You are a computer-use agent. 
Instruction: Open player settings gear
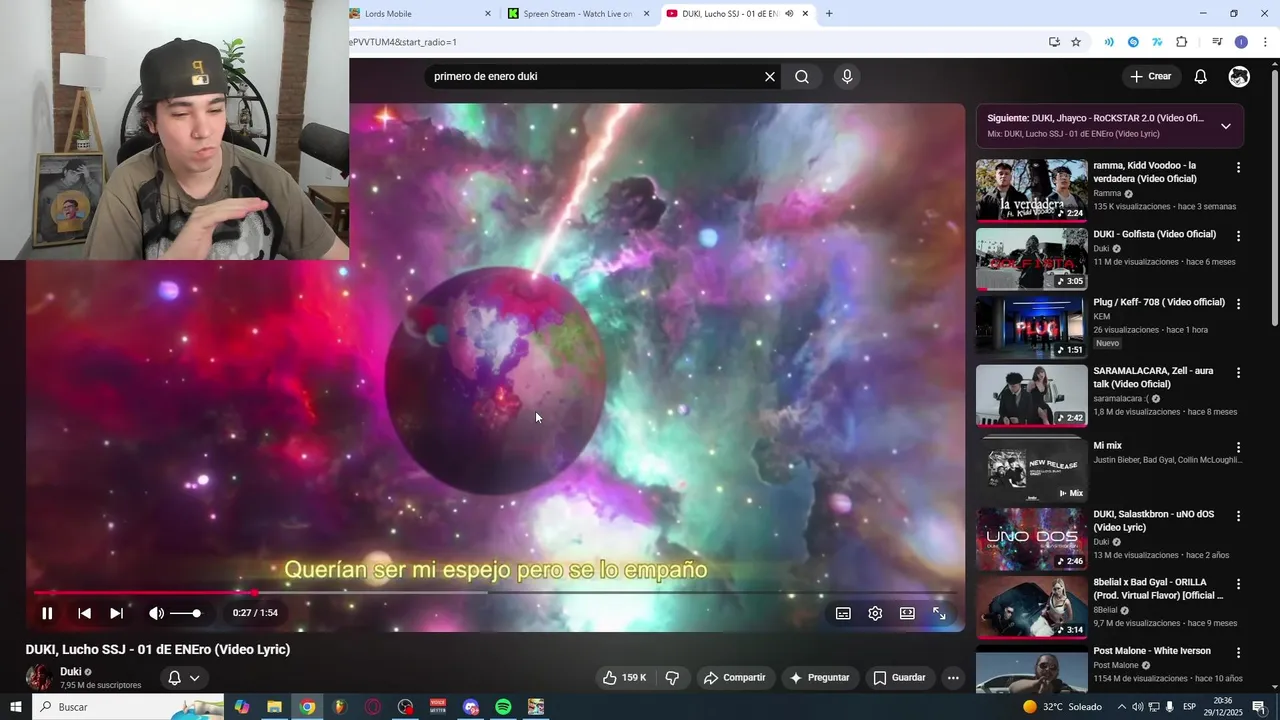tap(875, 613)
